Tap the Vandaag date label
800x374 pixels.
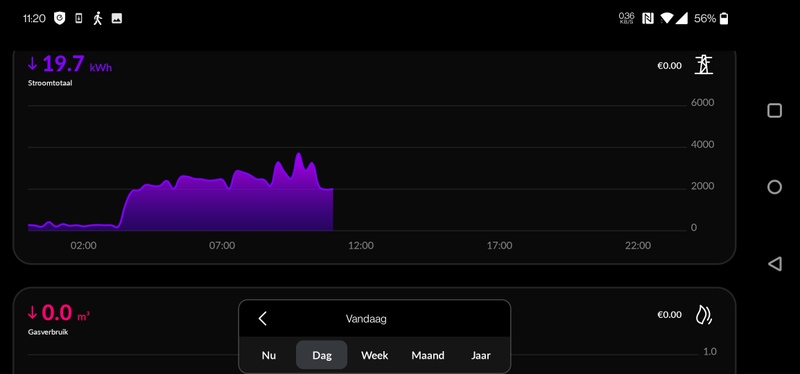(366, 319)
